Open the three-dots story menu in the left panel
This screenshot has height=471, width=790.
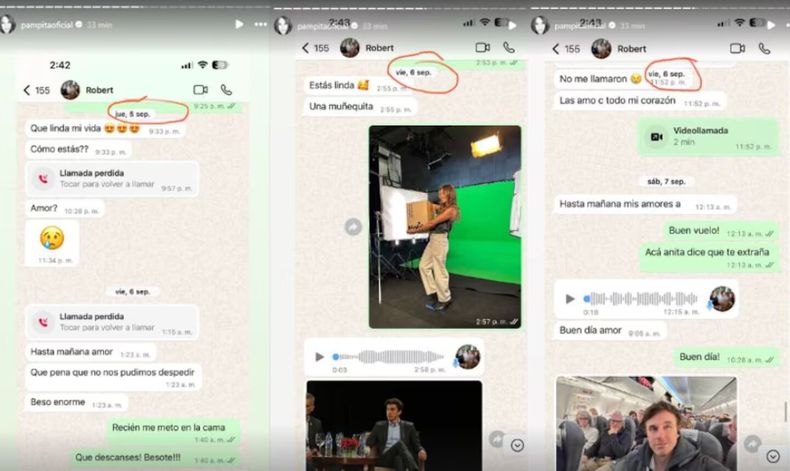click(261, 24)
